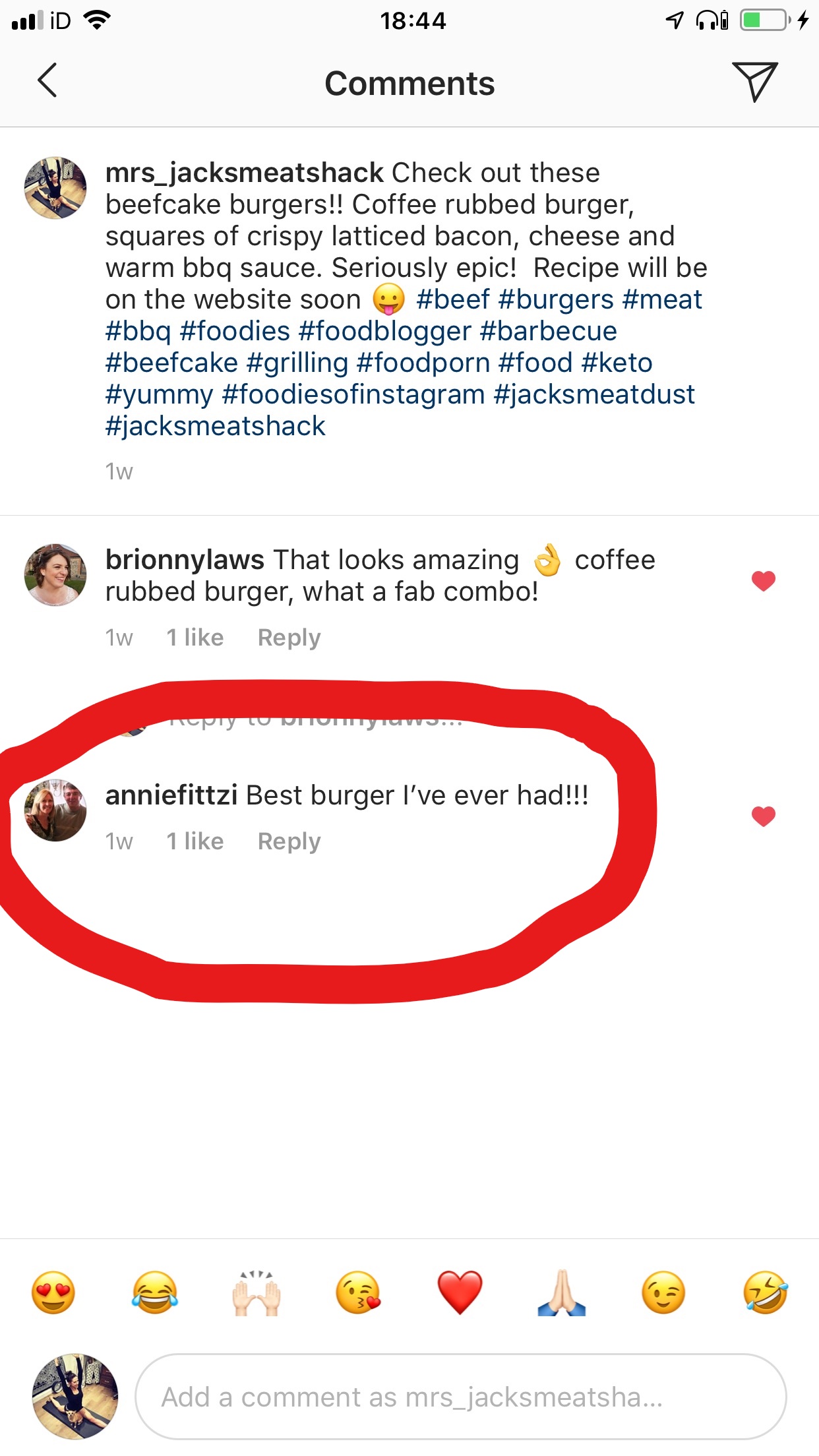
Task: Tap the add a comment field
Action: pyautogui.click(x=460, y=1397)
